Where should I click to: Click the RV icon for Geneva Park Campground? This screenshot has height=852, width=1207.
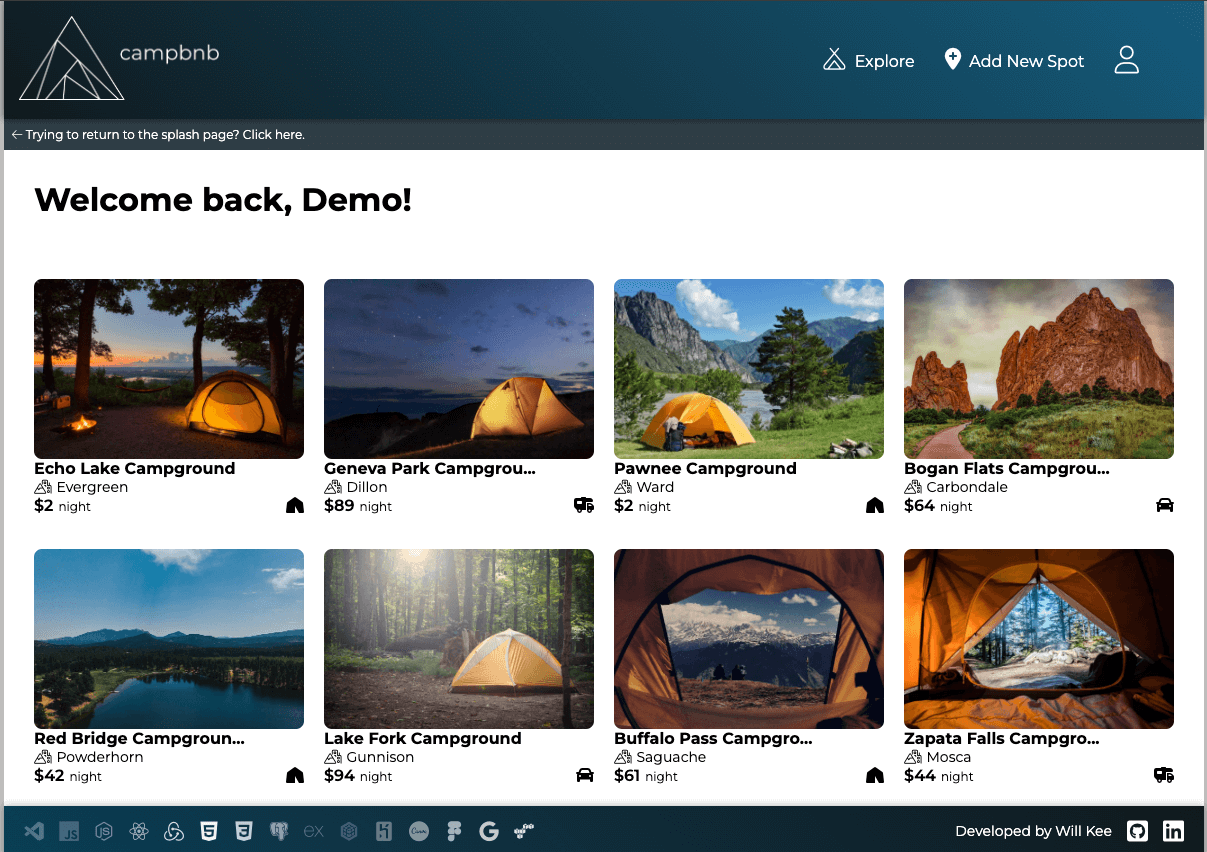point(584,506)
